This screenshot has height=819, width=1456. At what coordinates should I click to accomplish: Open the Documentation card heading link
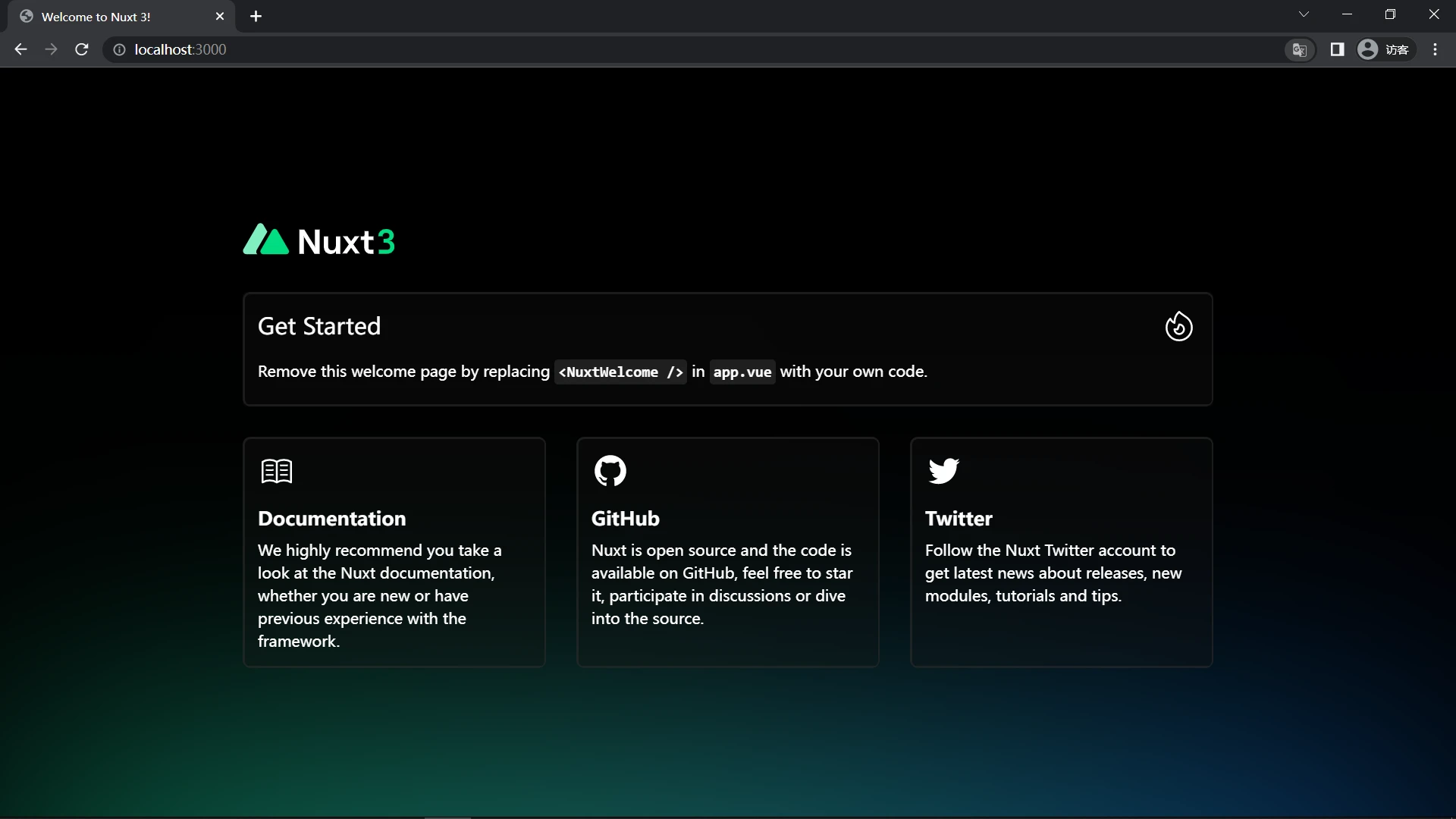331,519
